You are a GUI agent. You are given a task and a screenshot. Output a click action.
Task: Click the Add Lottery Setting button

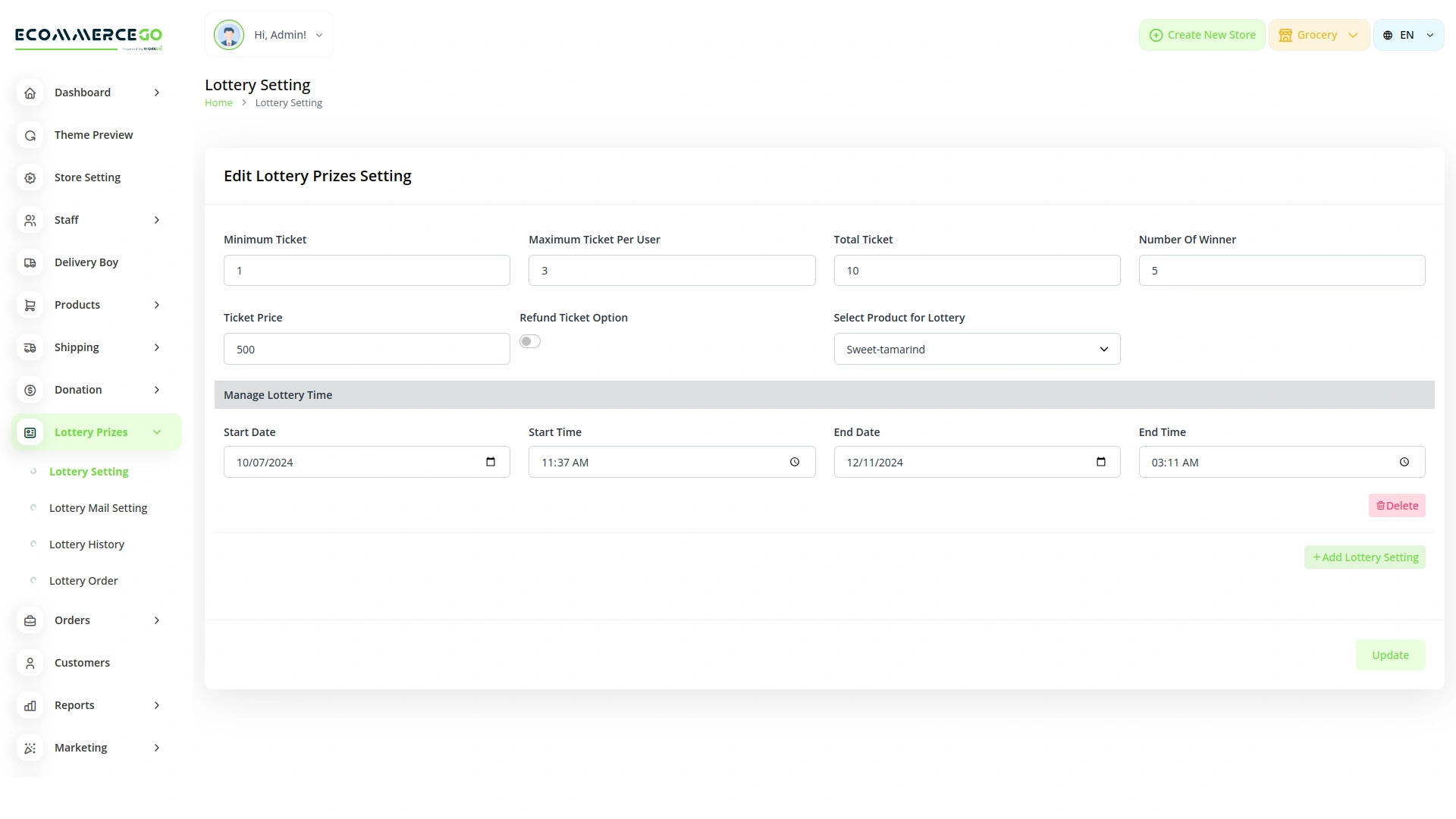click(x=1365, y=557)
